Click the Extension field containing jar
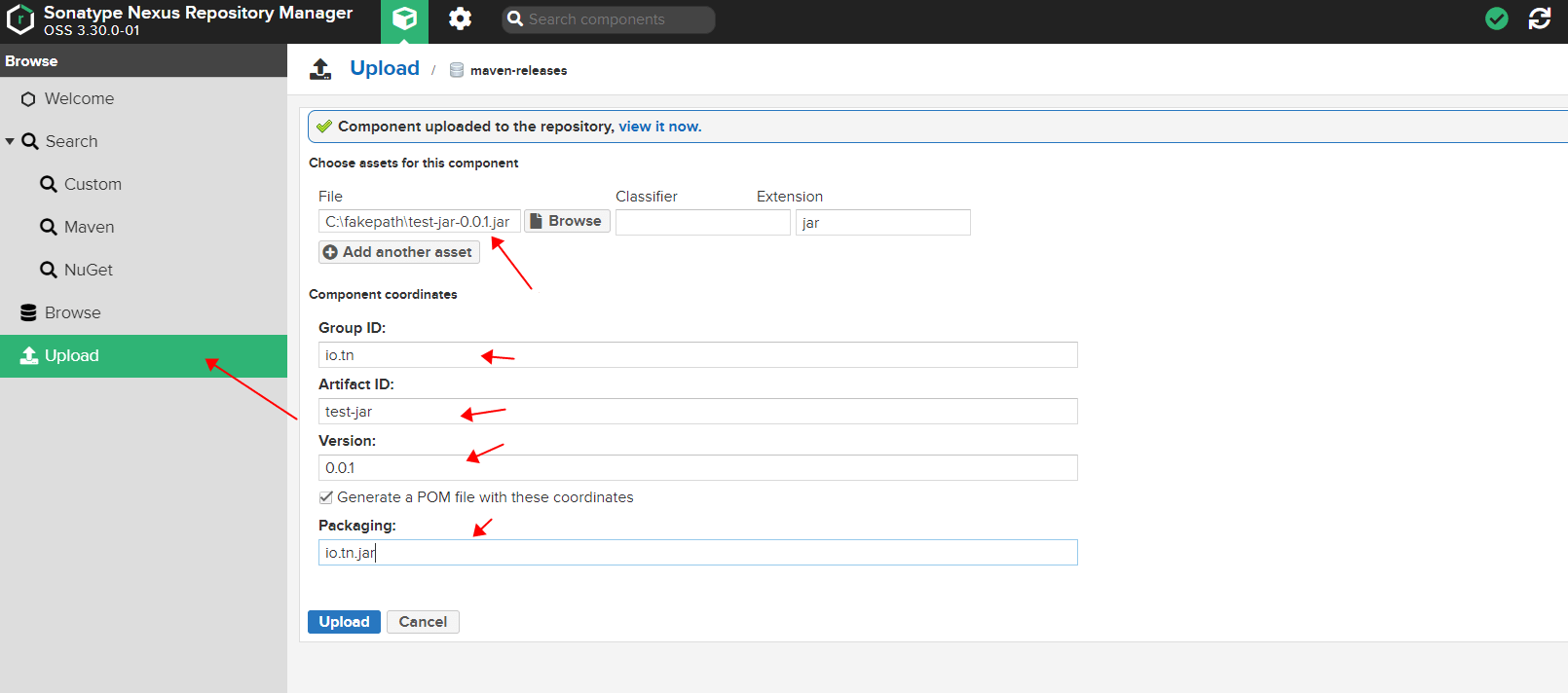The height and width of the screenshot is (693, 1568). pyautogui.click(x=883, y=222)
